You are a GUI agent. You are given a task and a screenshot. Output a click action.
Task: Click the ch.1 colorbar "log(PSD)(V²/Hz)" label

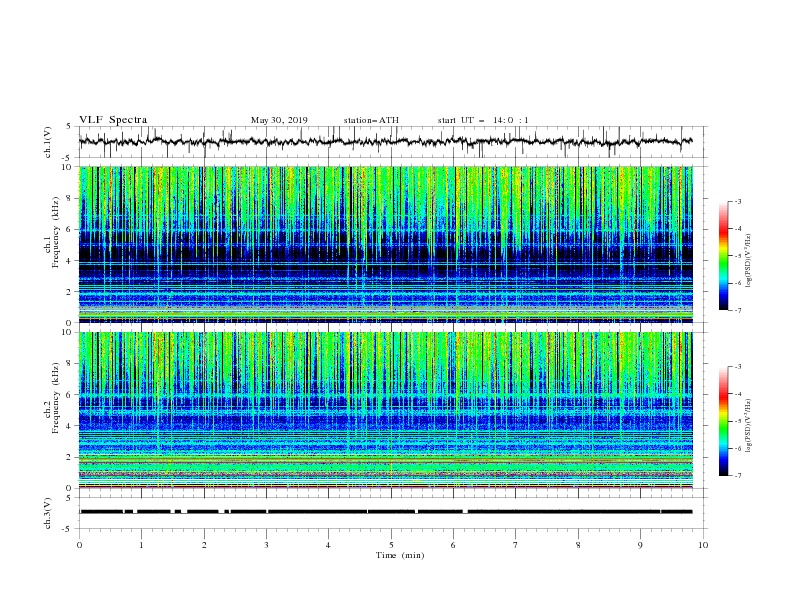pos(749,261)
